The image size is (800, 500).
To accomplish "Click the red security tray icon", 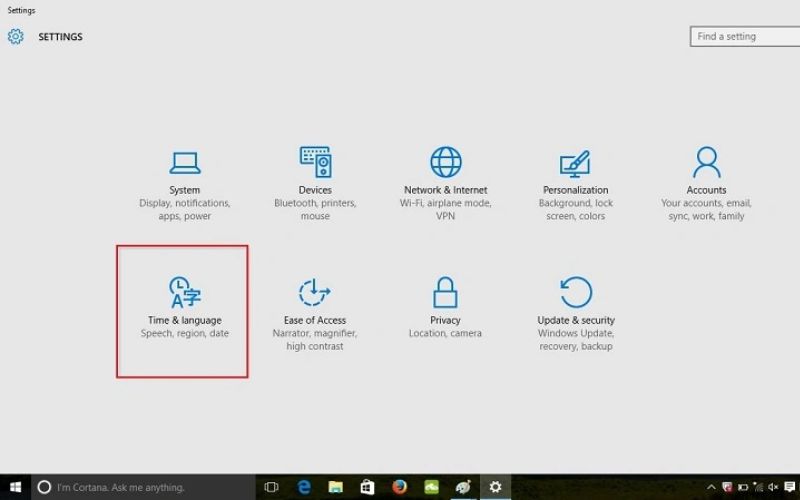I will click(x=727, y=487).
